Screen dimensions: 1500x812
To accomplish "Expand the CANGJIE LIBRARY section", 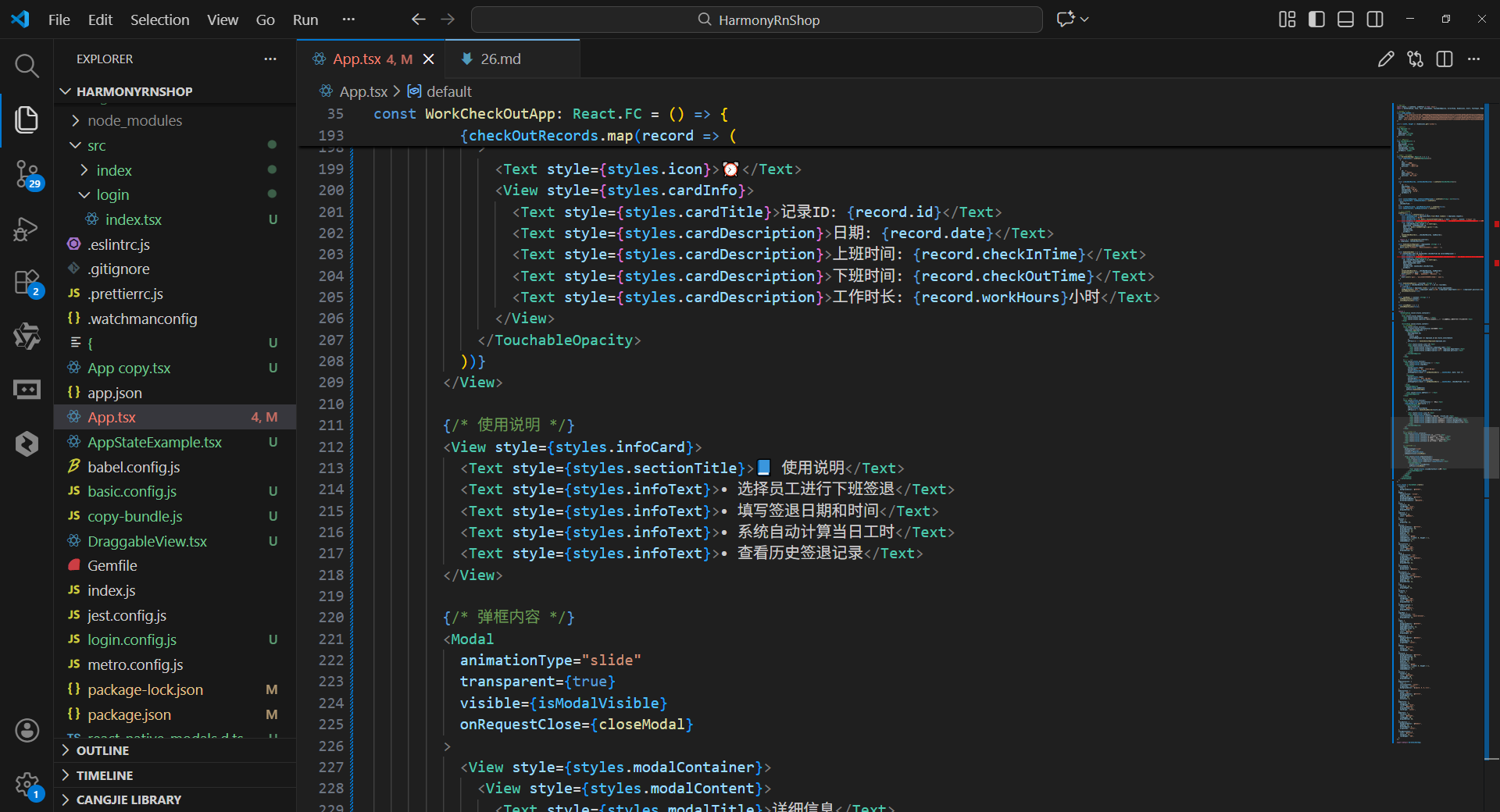I will 175,800.
